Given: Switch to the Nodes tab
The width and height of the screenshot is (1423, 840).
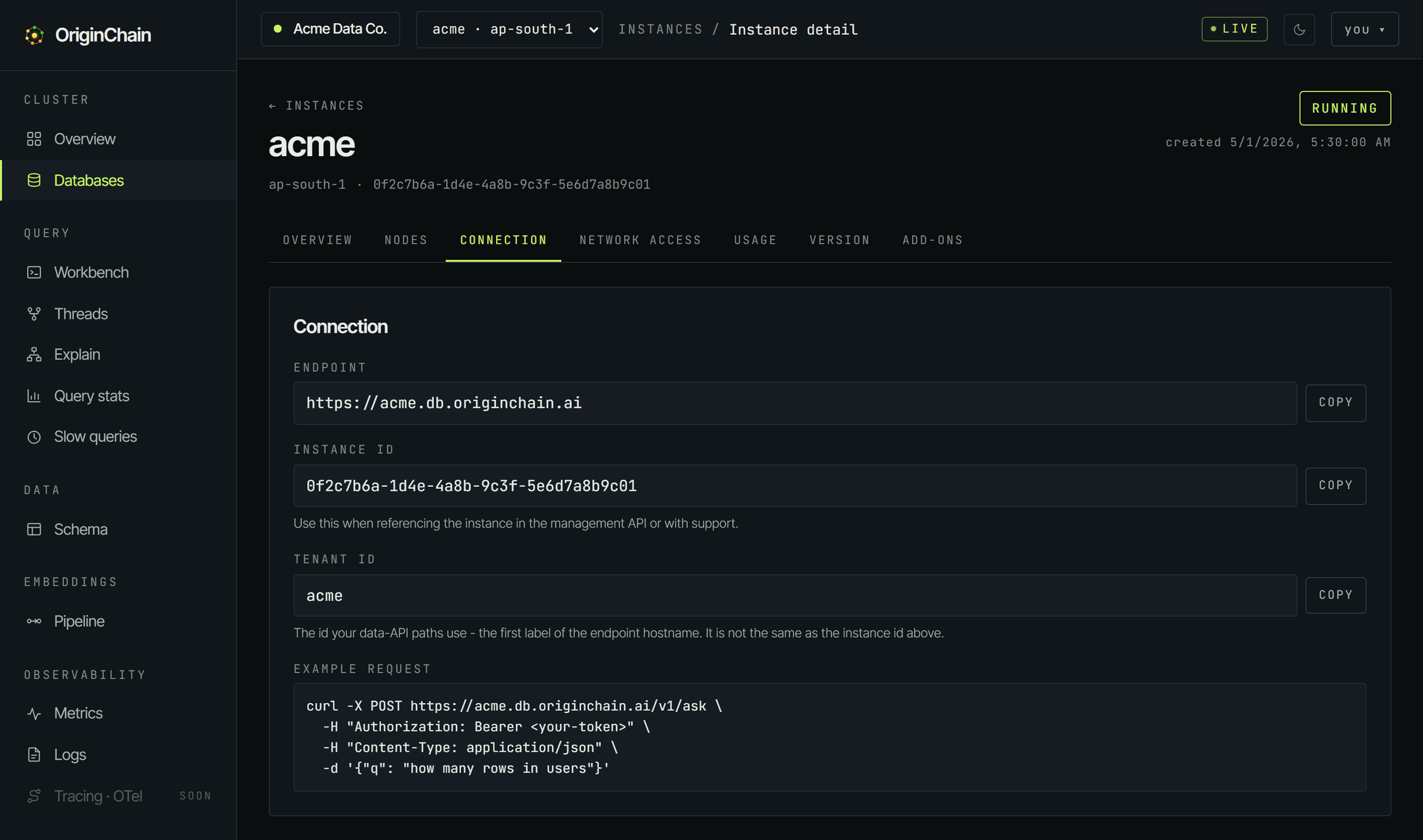Looking at the screenshot, I should pyautogui.click(x=406, y=240).
